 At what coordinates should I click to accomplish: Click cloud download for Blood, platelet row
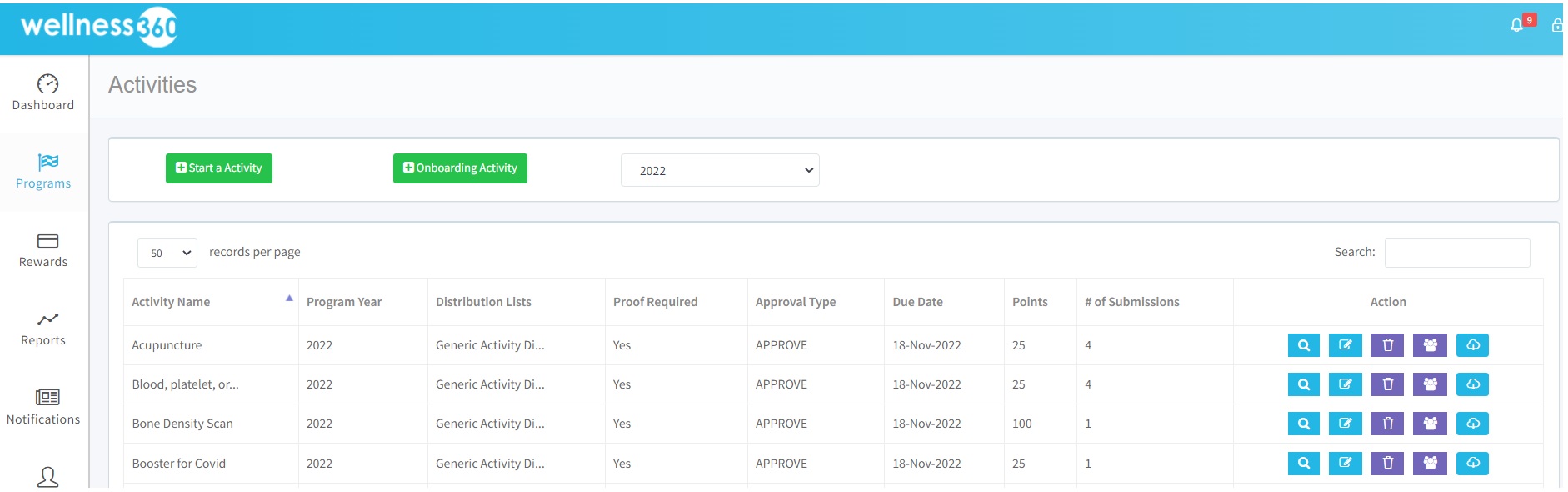pos(1472,384)
